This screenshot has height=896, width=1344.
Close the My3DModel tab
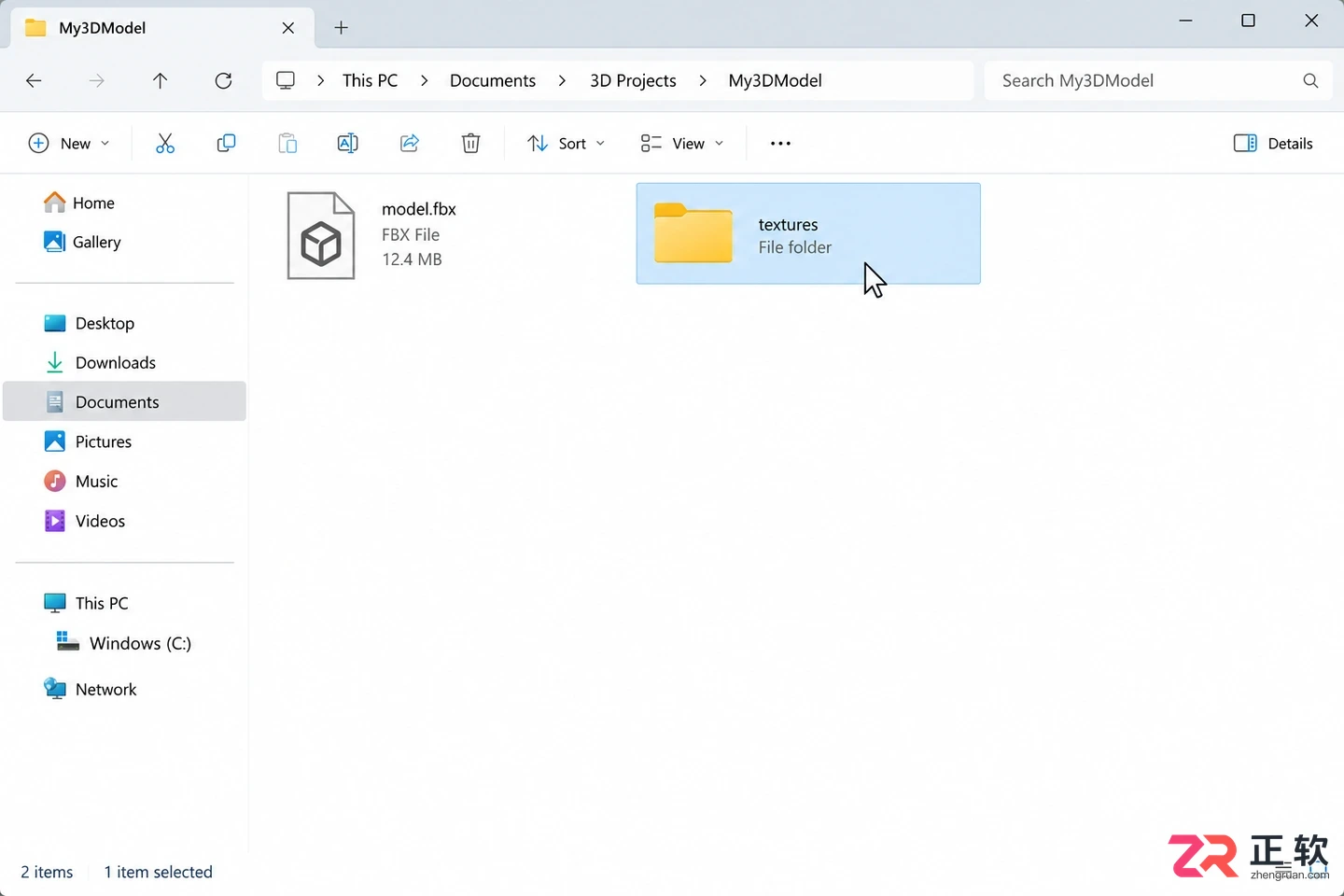point(288,28)
